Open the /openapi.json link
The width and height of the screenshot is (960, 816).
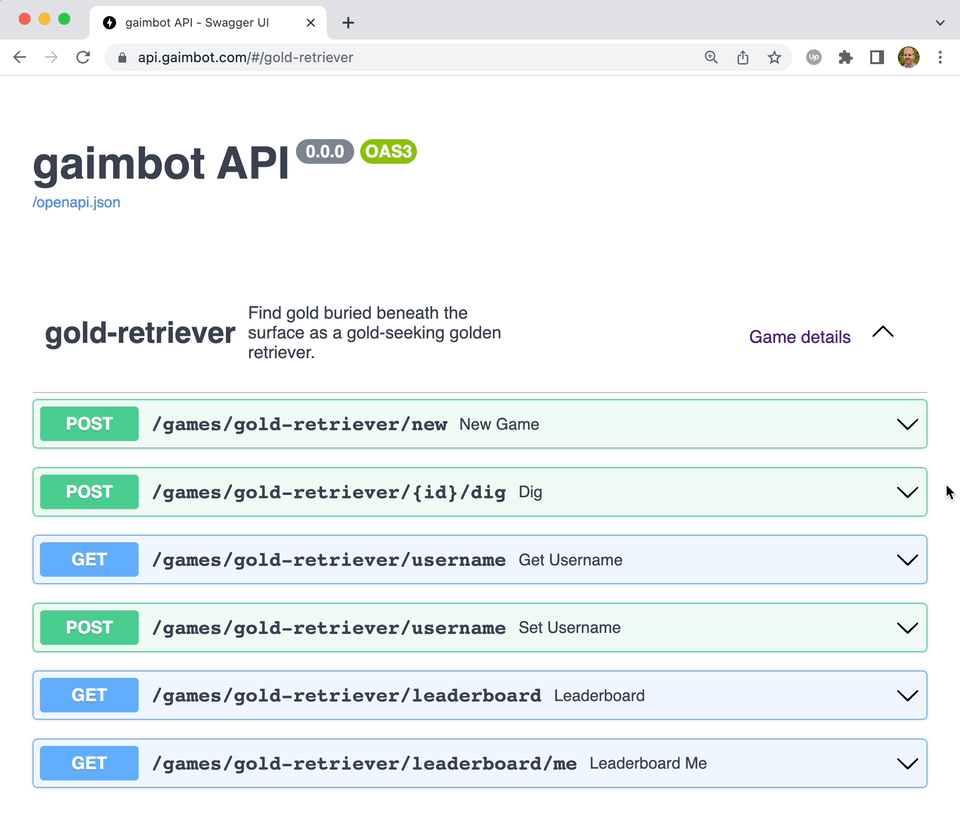click(x=77, y=203)
